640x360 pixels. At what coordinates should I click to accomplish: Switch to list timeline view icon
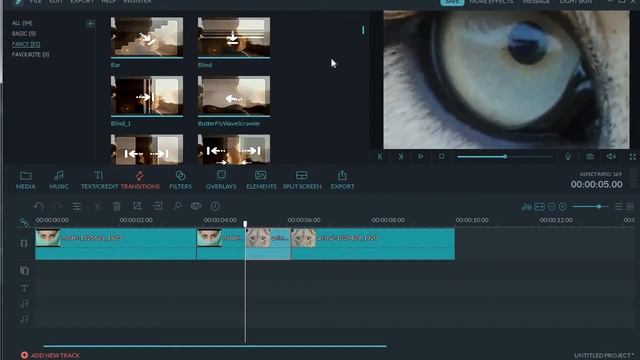[619, 207]
